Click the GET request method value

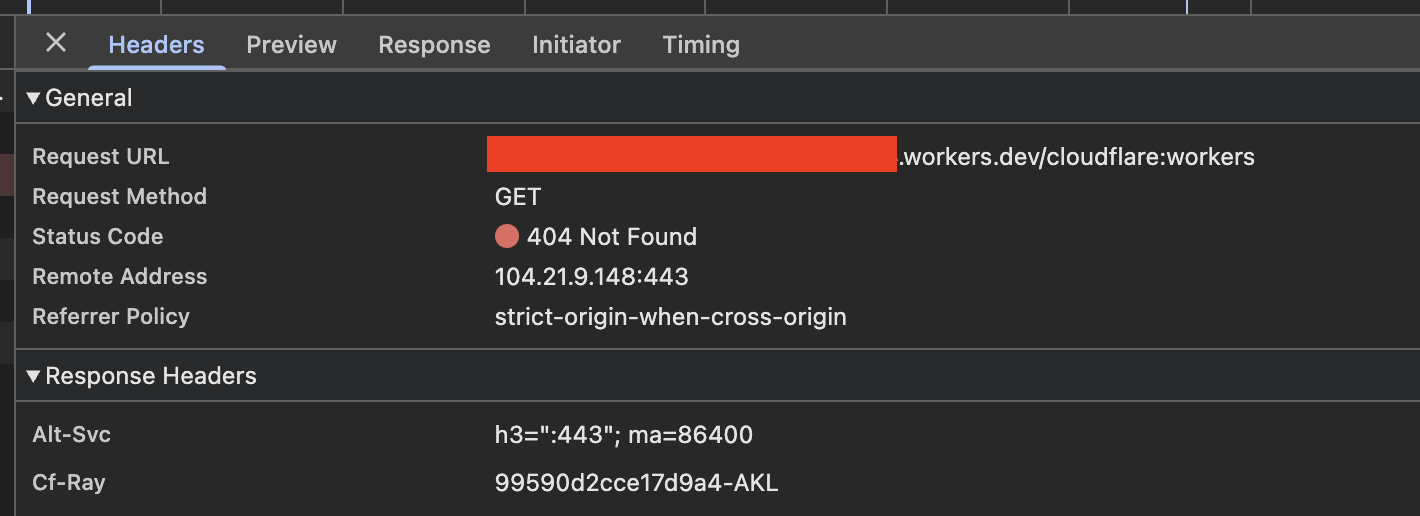coord(517,197)
